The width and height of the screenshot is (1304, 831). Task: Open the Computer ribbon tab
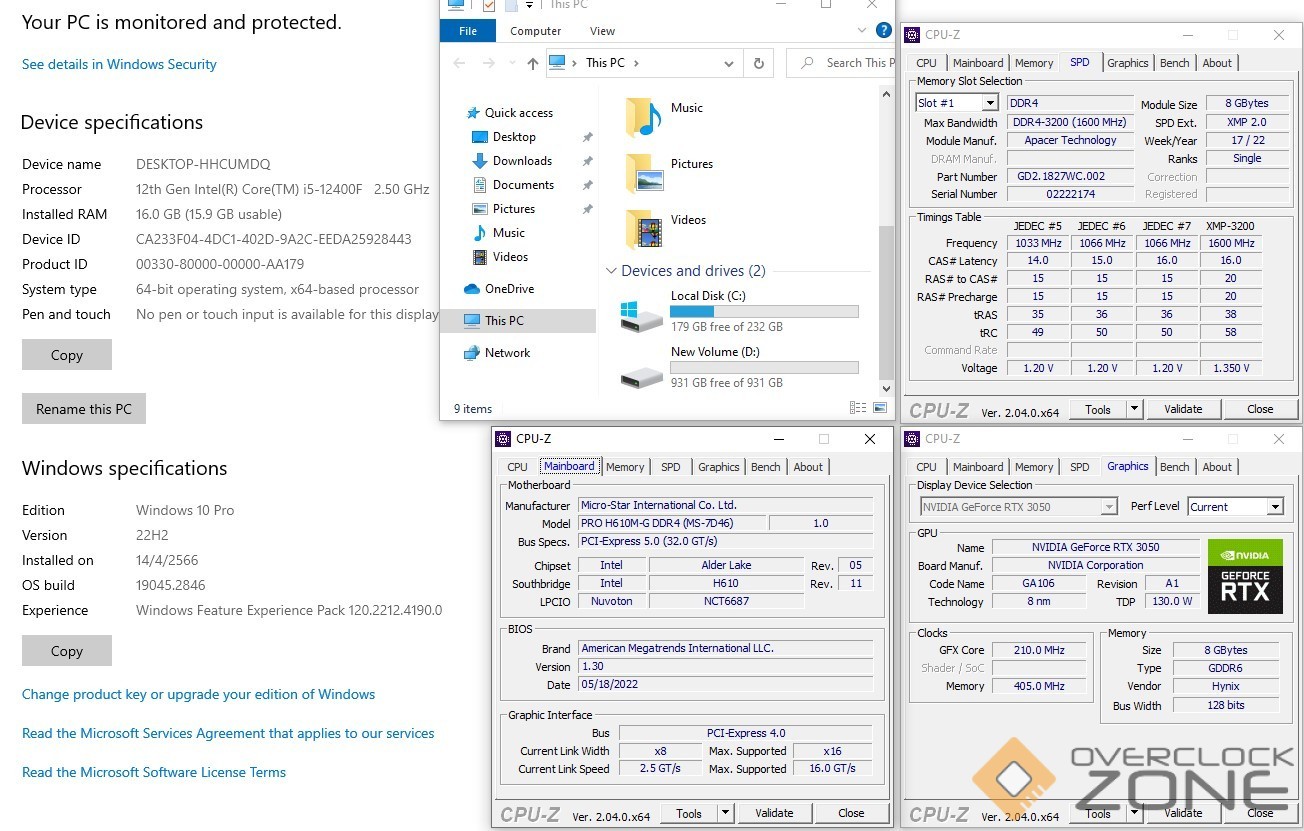535,31
